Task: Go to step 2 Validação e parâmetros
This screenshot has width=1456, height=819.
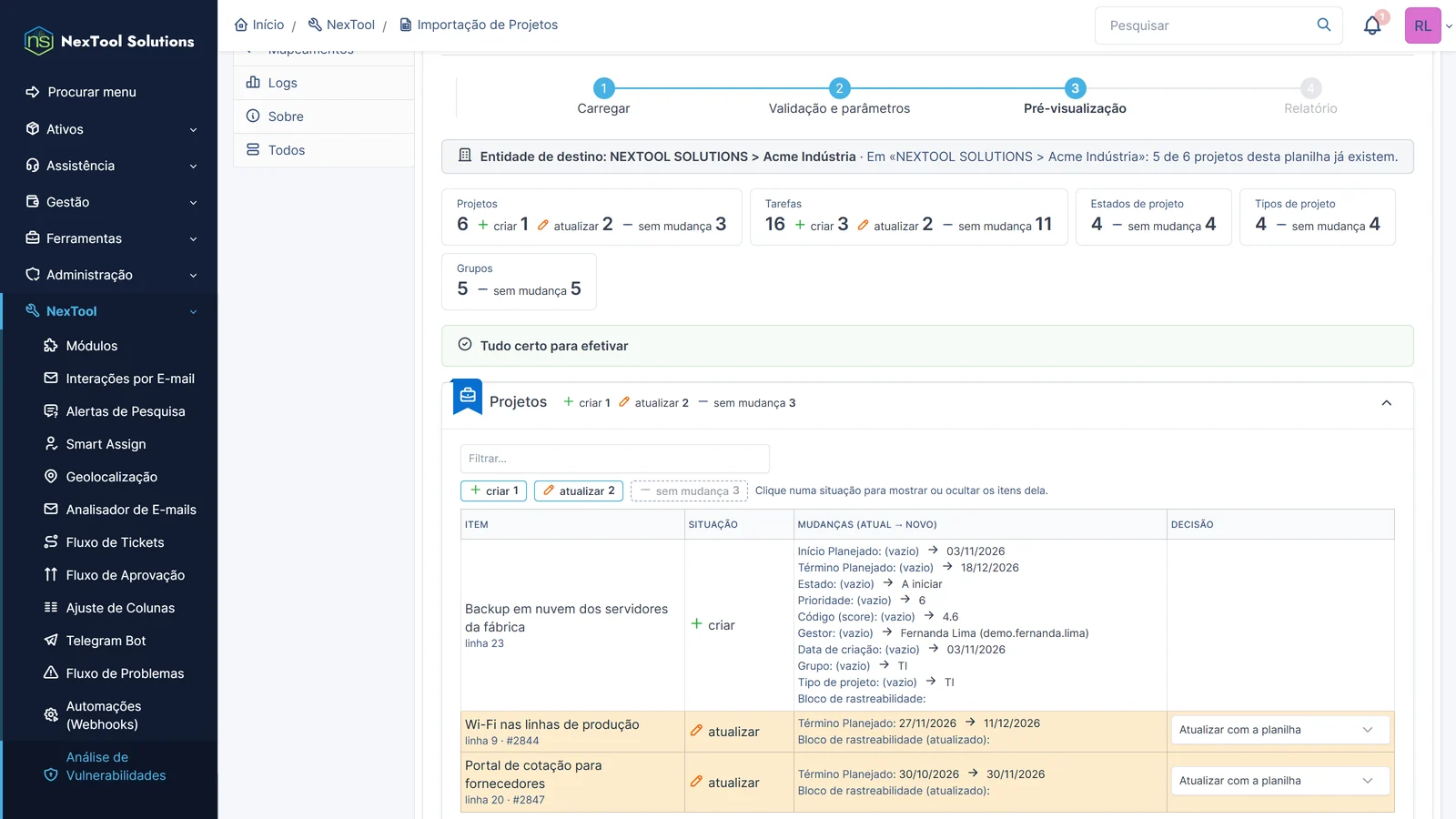Action: pyautogui.click(x=839, y=97)
